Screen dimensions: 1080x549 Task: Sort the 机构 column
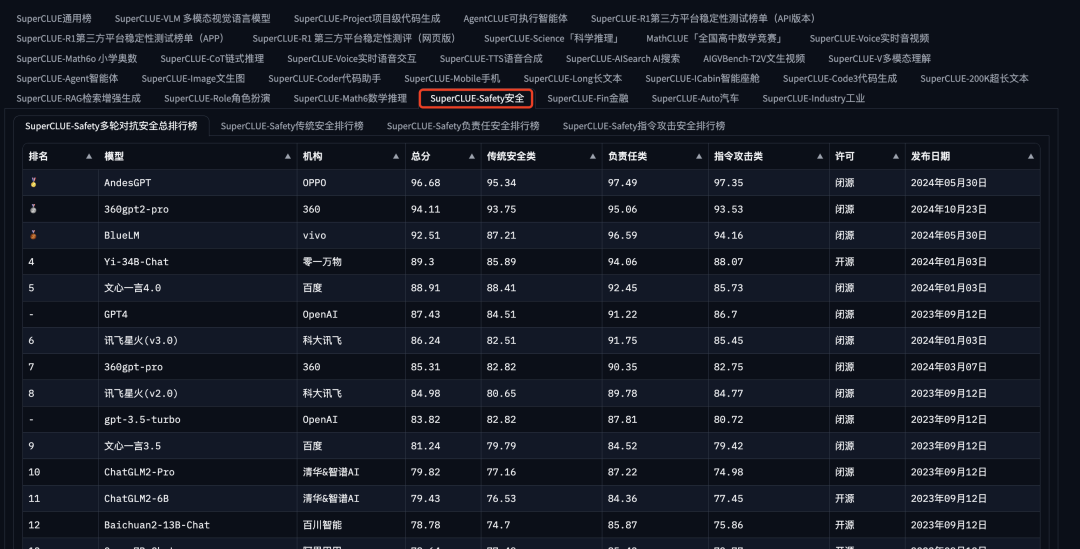[396, 156]
